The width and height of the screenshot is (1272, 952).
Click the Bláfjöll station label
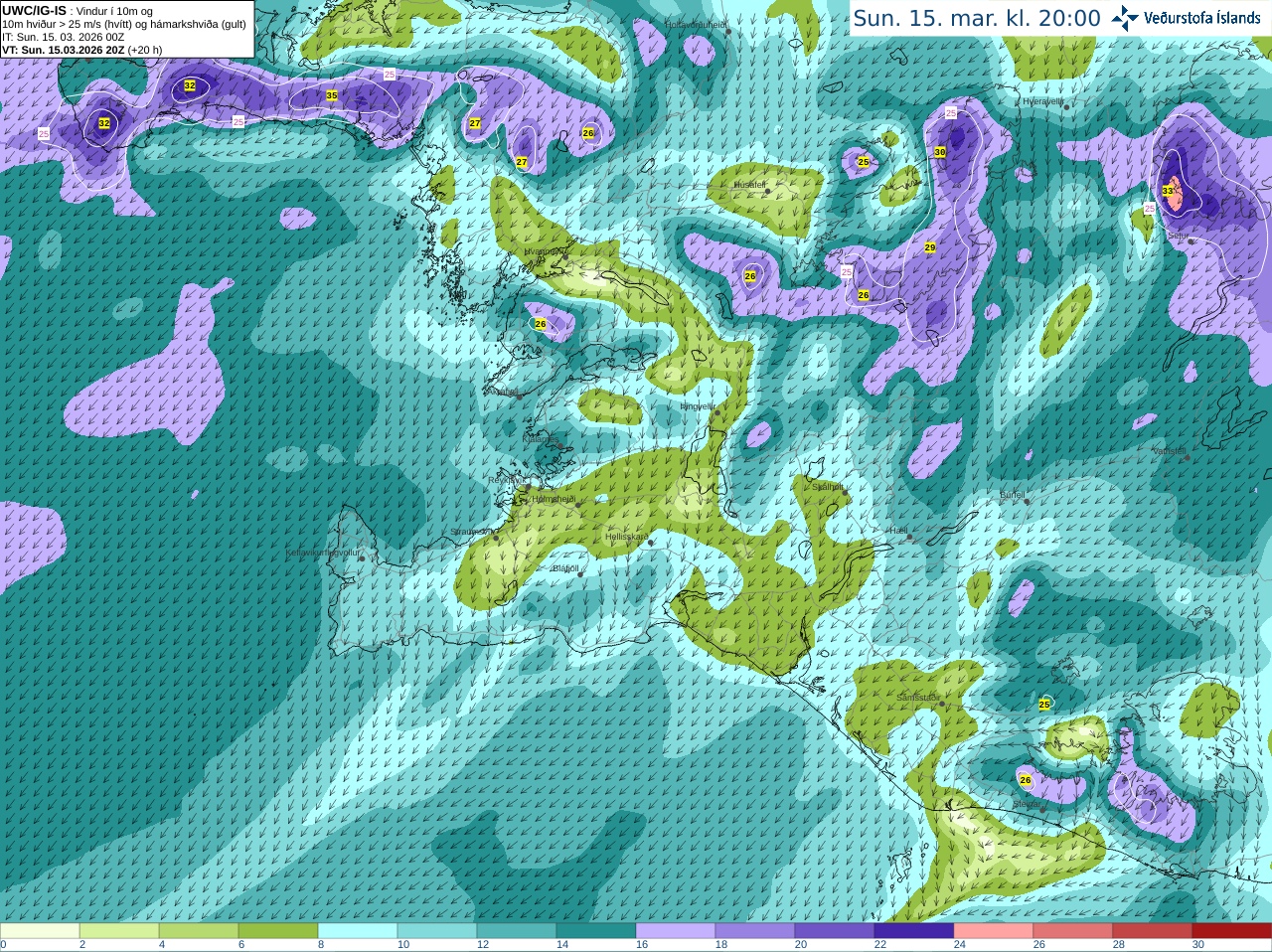[x=564, y=568]
